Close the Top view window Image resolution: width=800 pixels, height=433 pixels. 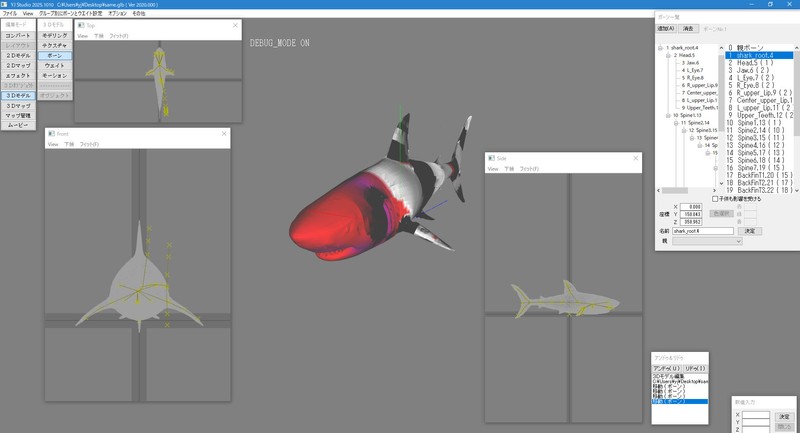point(235,25)
